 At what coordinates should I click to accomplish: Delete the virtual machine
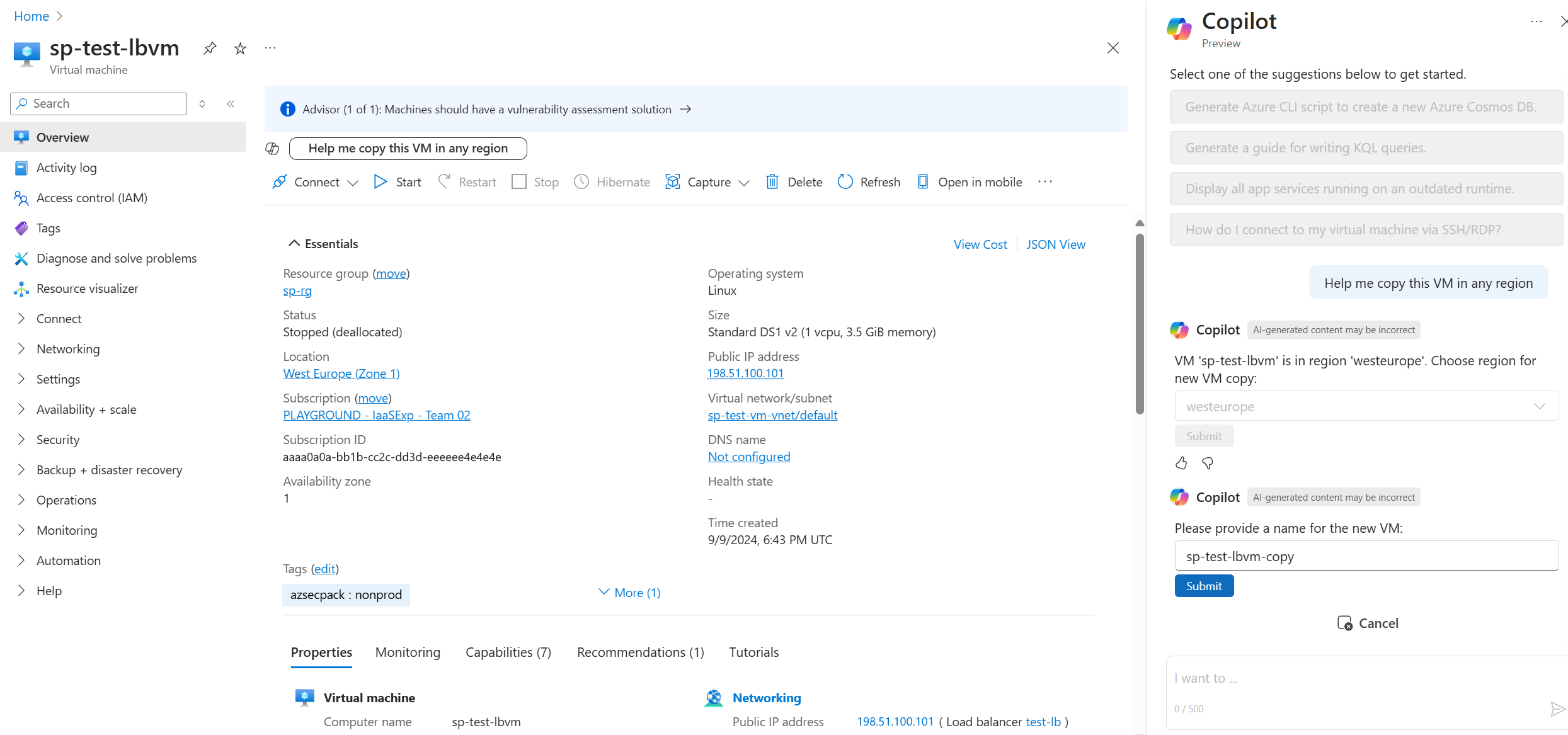coord(794,182)
